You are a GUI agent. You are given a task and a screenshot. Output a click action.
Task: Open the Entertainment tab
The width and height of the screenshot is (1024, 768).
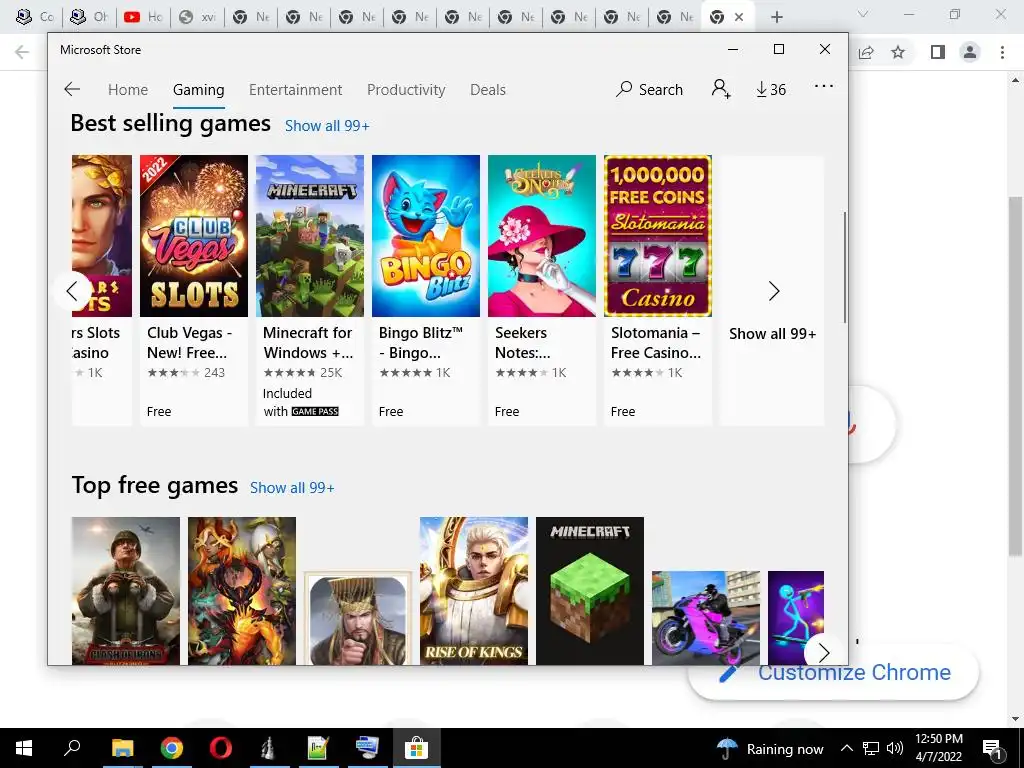[295, 89]
